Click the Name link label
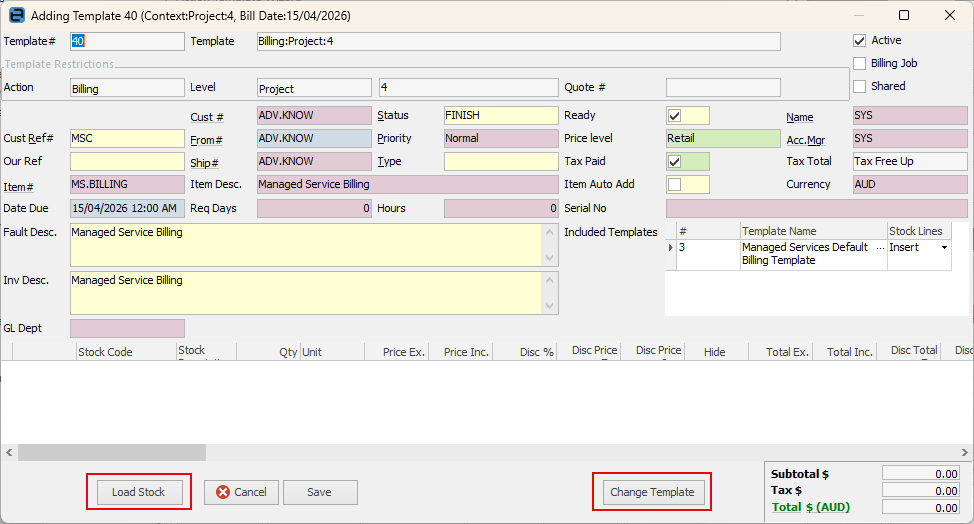The width and height of the screenshot is (974, 524). tap(799, 117)
